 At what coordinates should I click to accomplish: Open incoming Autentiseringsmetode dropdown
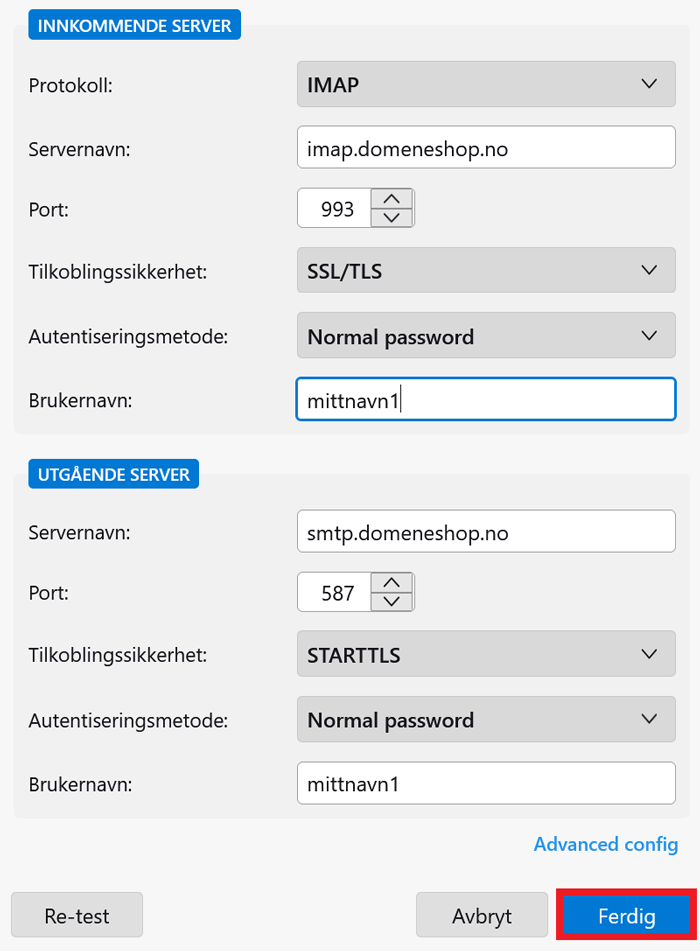(x=486, y=337)
